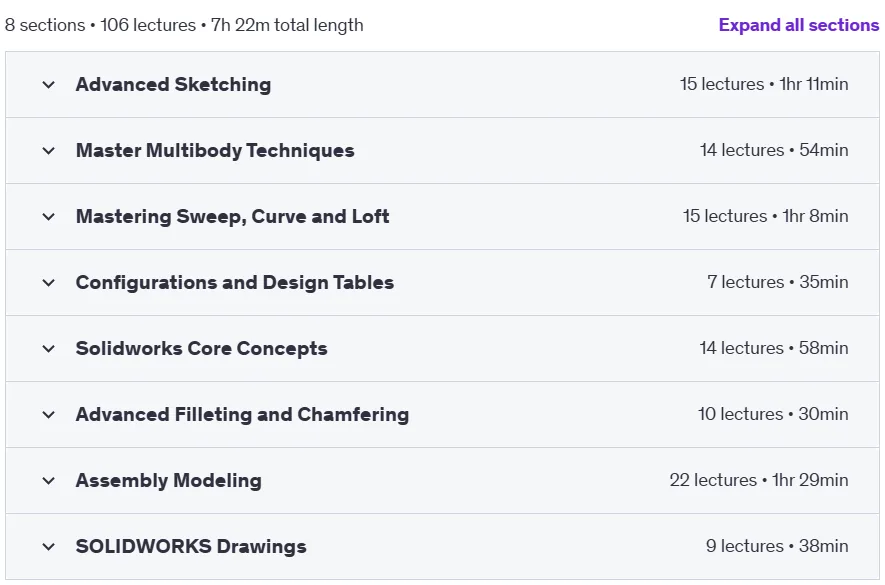Expand Mastering Sweep, Curve and Loft chevron
885x585 pixels.
[x=49, y=217]
